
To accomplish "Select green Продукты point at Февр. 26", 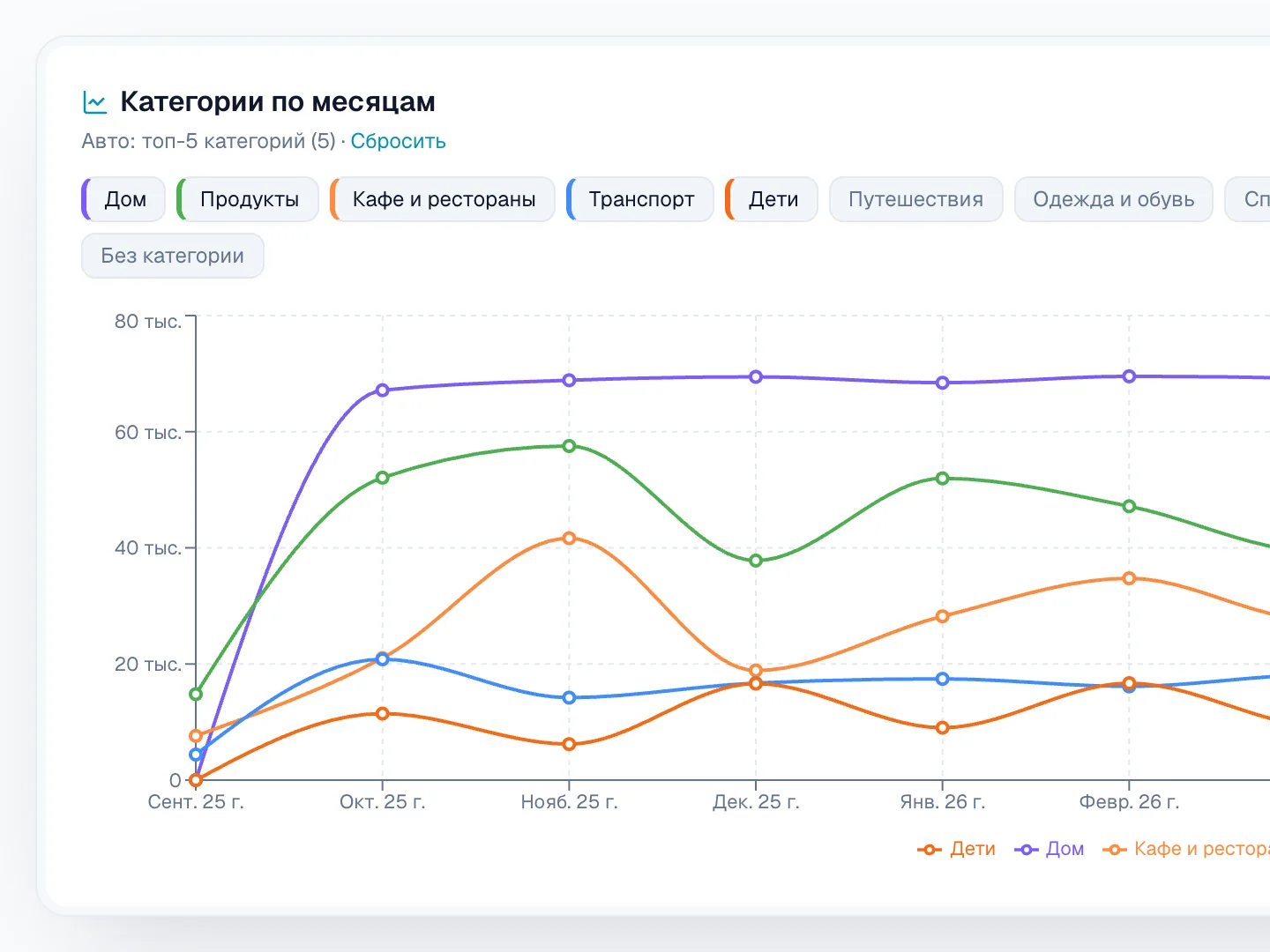I will [x=1129, y=507].
